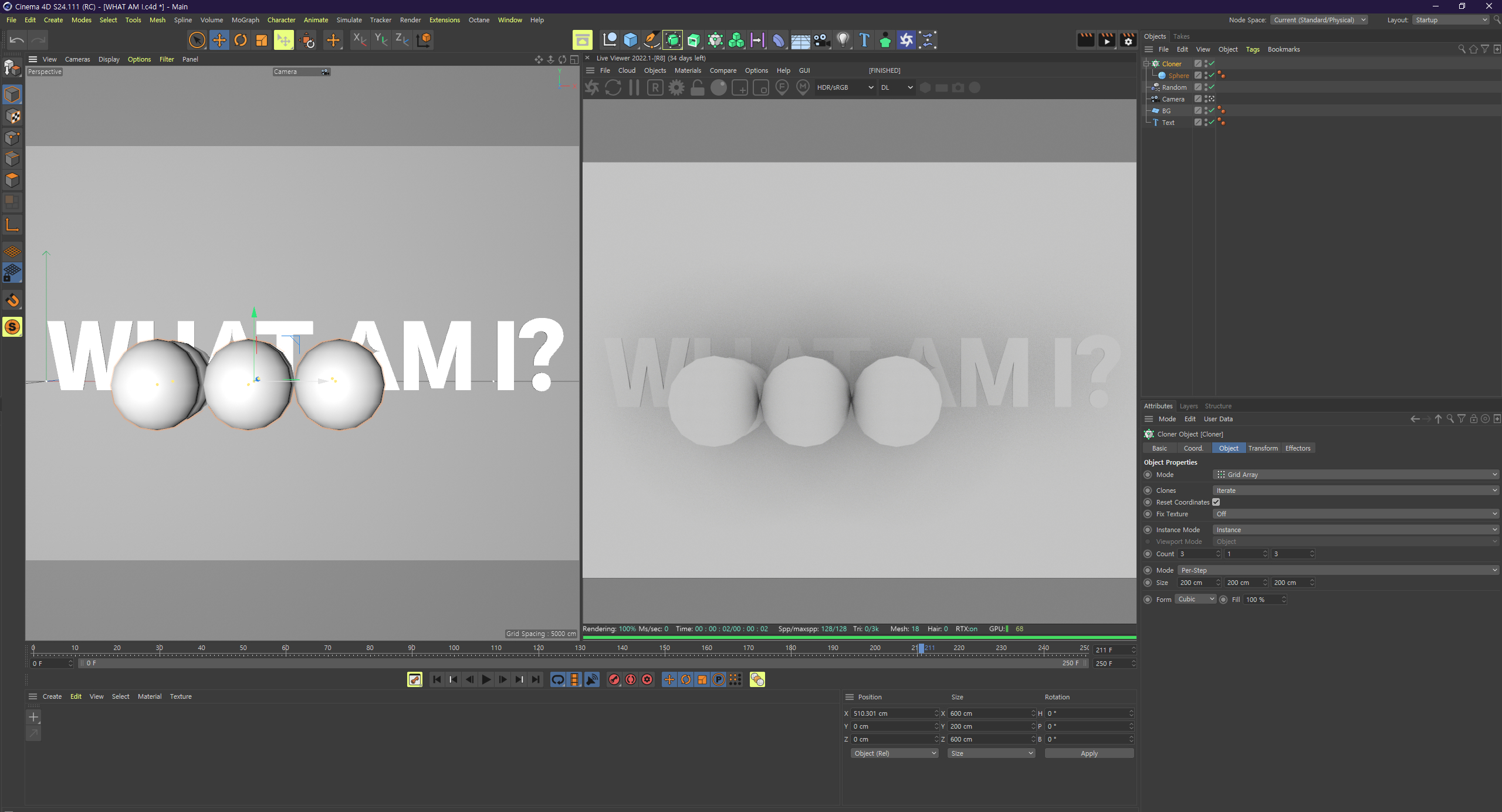Click Render to Picture Viewer clapperboard
This screenshot has height=812, width=1502.
pyautogui.click(x=1107, y=40)
